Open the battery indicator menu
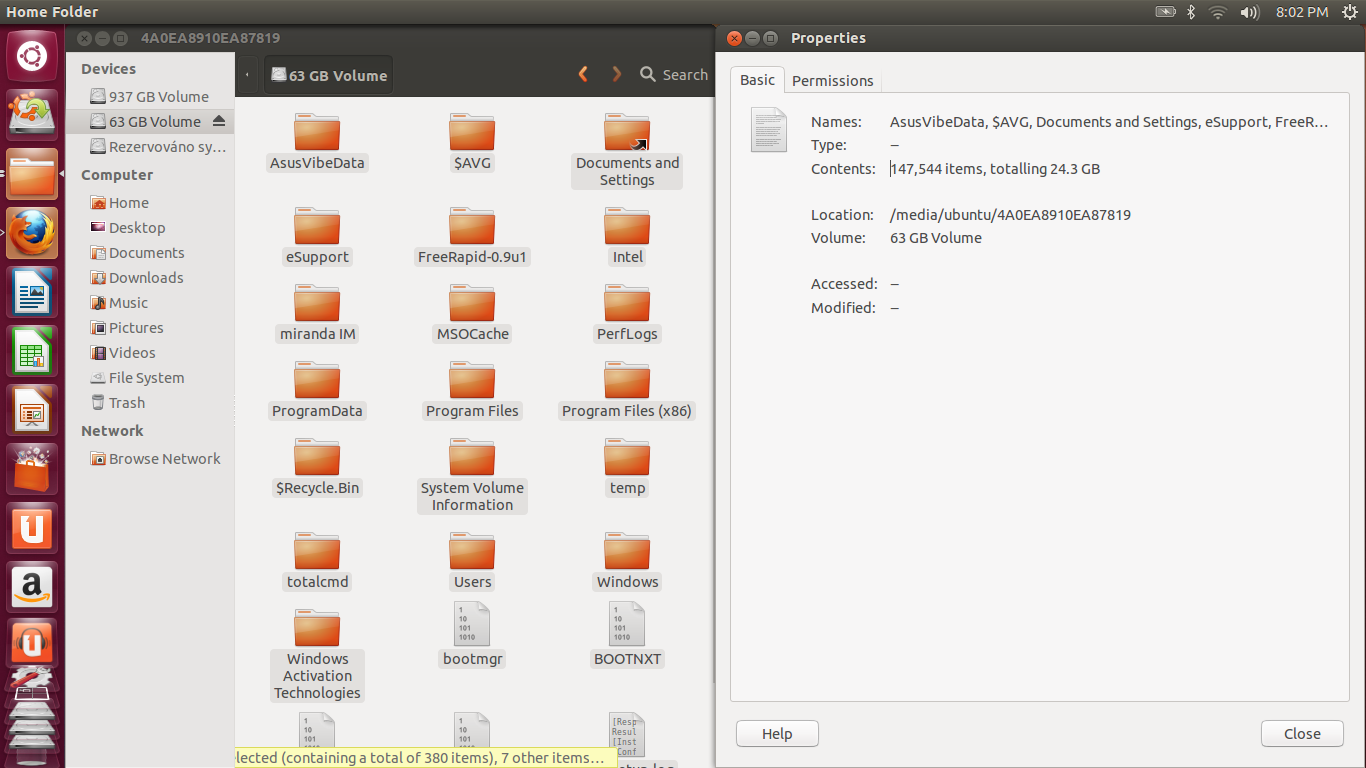Image resolution: width=1366 pixels, height=768 pixels. click(1165, 12)
